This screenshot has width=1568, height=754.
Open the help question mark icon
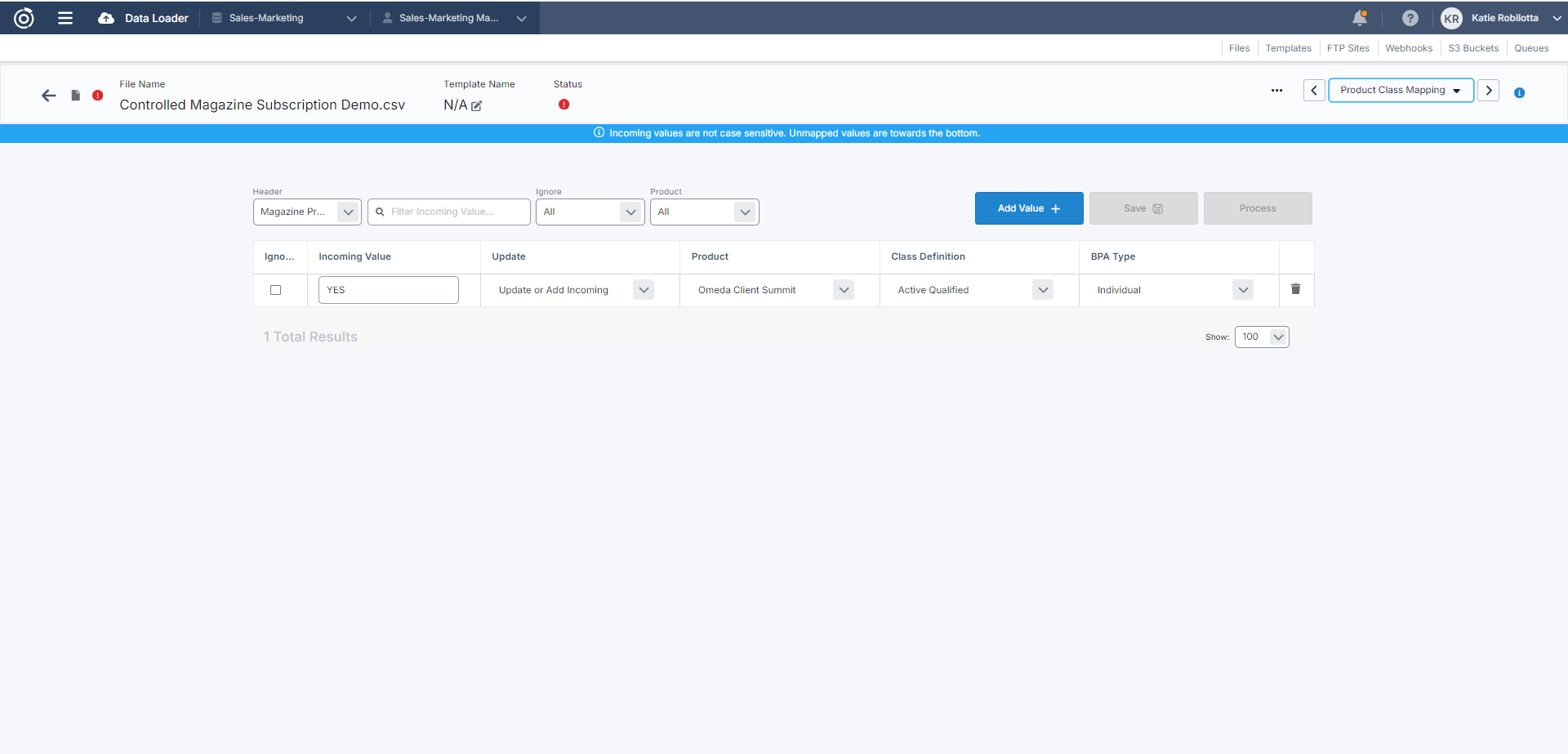pyautogui.click(x=1410, y=18)
